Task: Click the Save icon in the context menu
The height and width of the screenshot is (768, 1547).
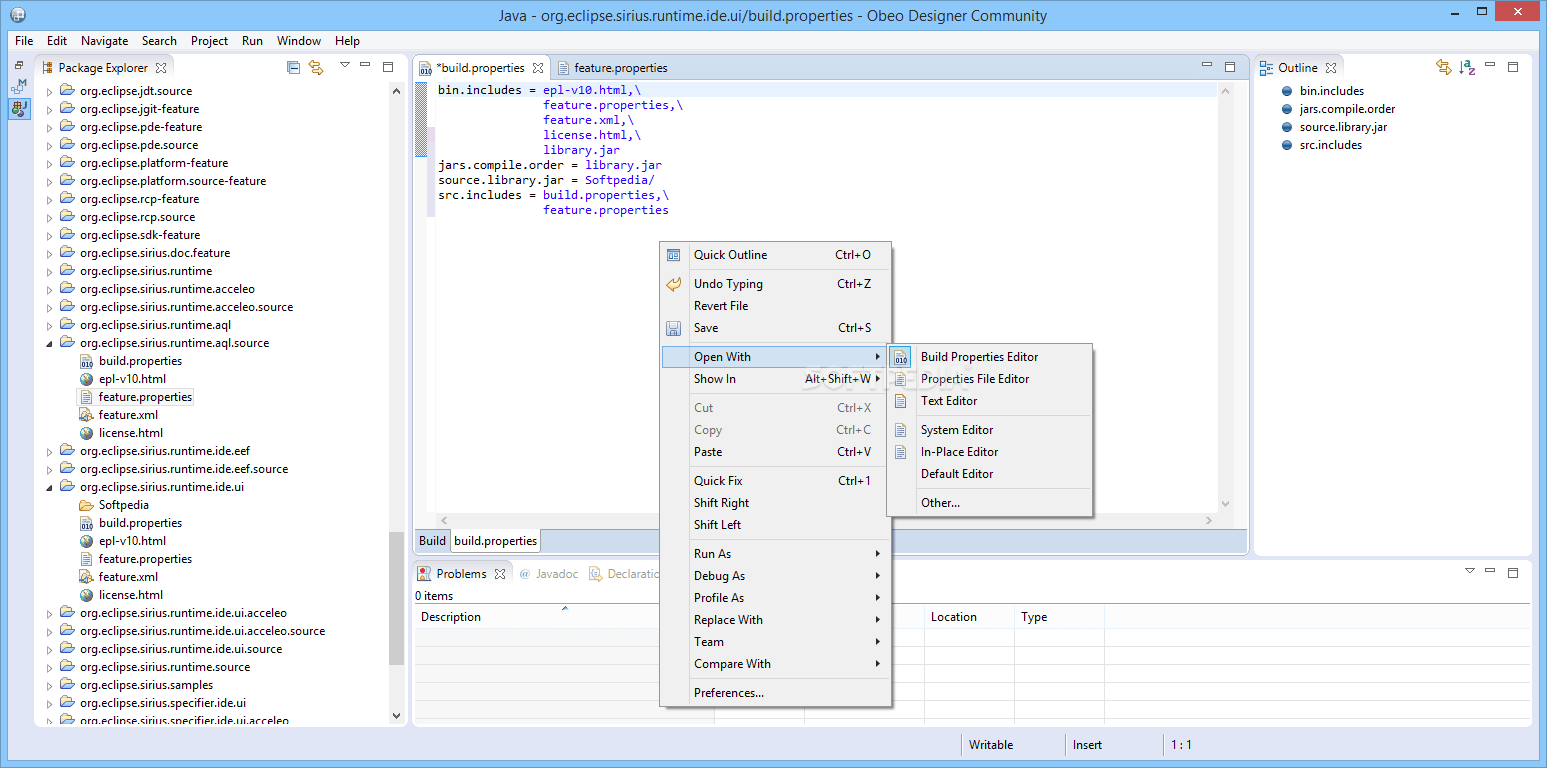Action: pos(673,328)
